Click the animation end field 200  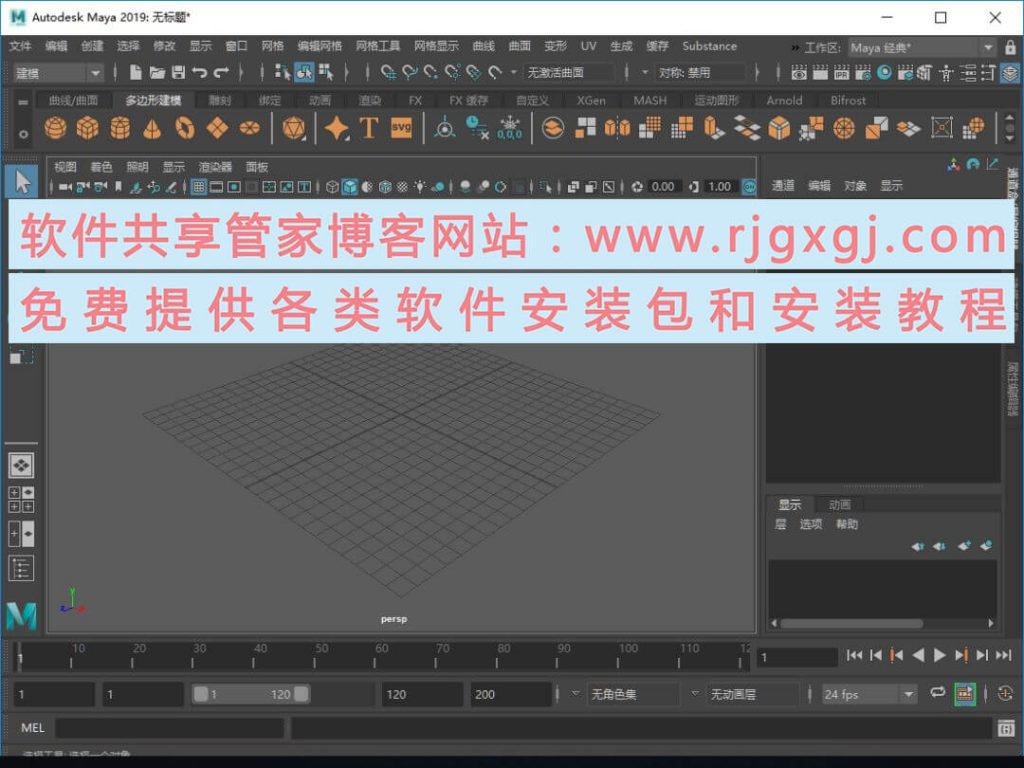click(x=511, y=694)
